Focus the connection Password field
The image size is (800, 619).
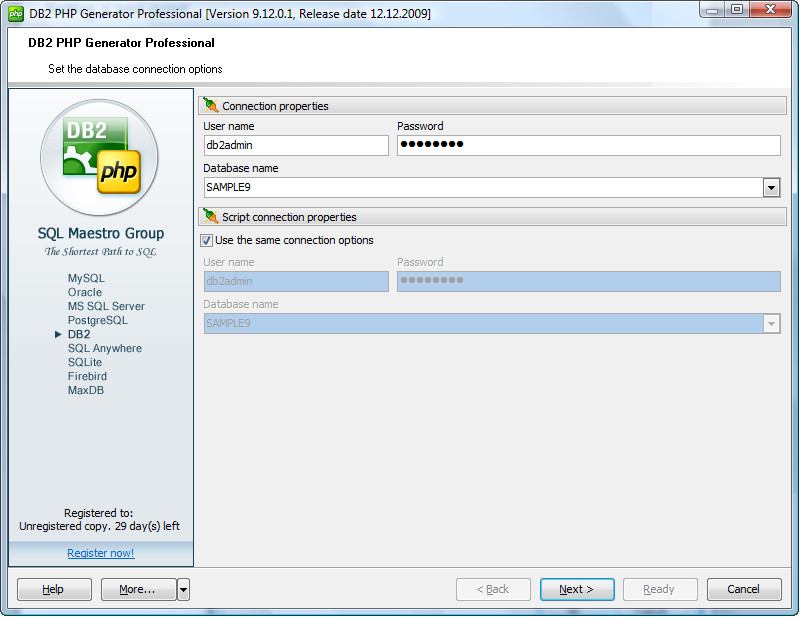[589, 145]
